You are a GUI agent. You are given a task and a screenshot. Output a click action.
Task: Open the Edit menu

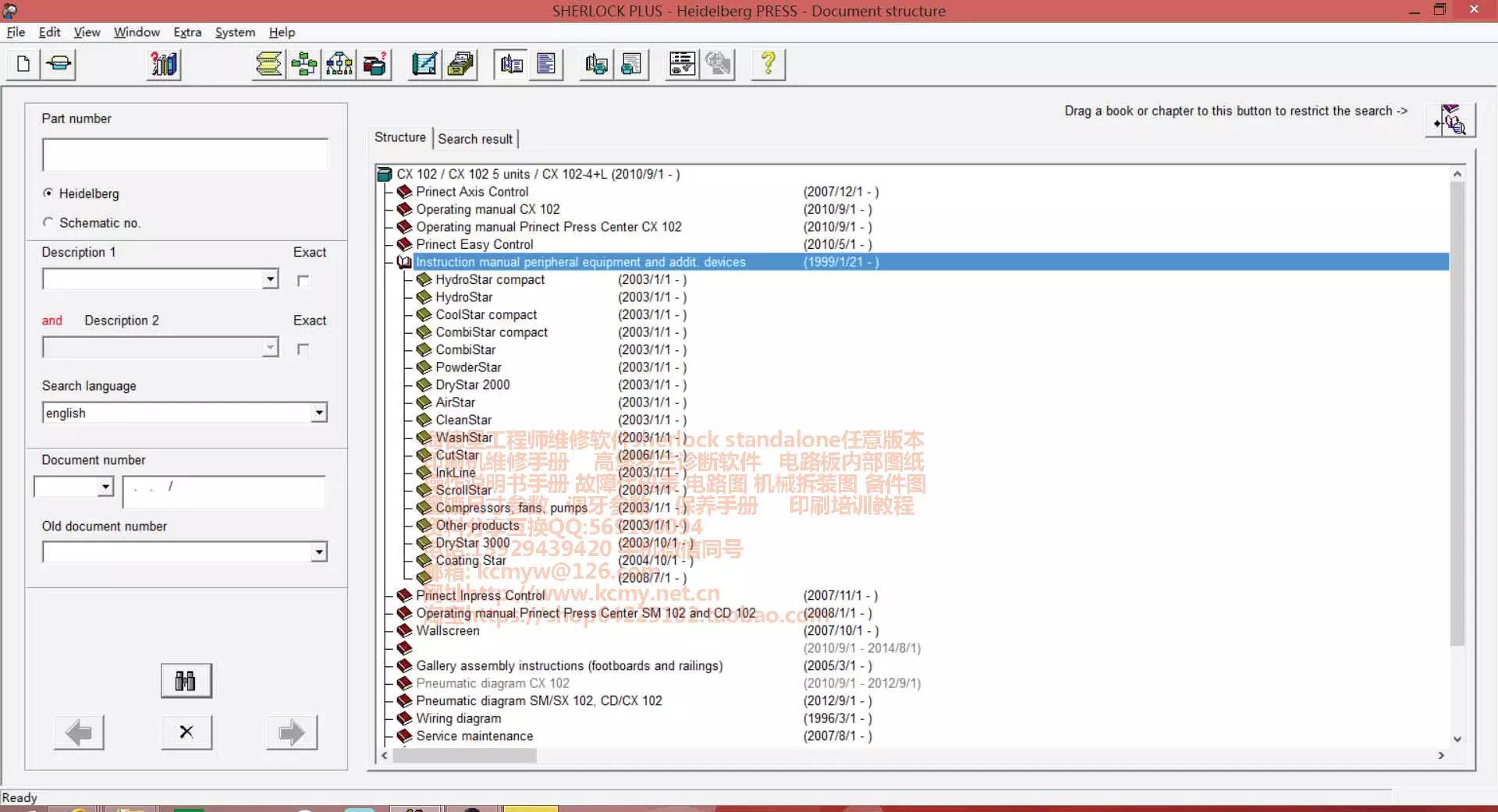click(x=49, y=32)
